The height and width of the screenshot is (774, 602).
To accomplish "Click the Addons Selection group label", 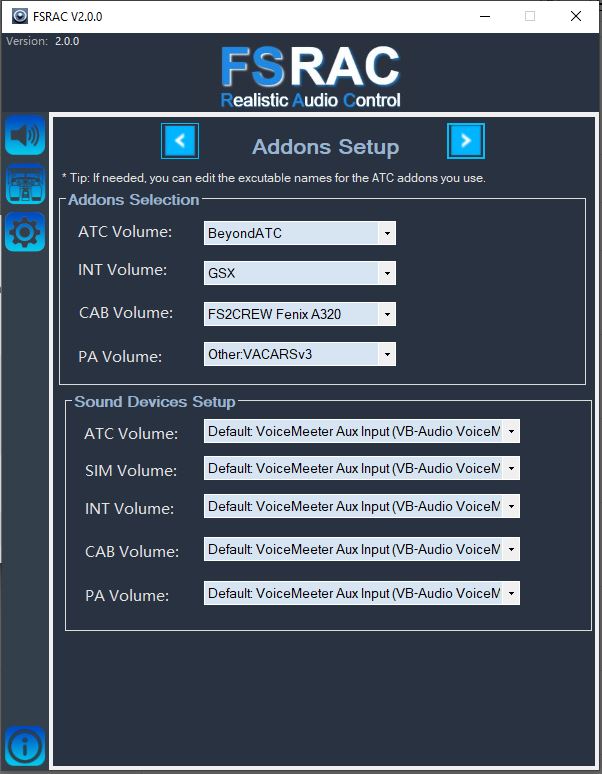I will (134, 199).
